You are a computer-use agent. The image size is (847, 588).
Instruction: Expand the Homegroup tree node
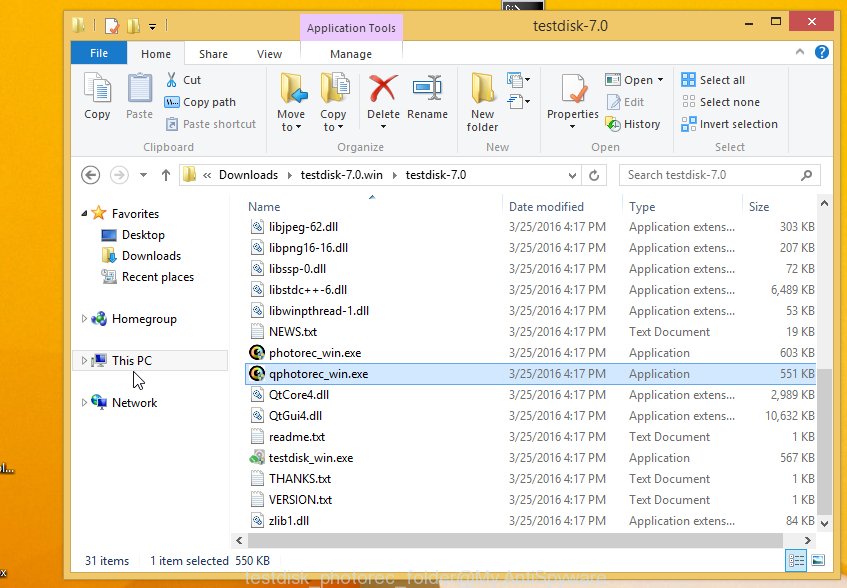point(84,319)
